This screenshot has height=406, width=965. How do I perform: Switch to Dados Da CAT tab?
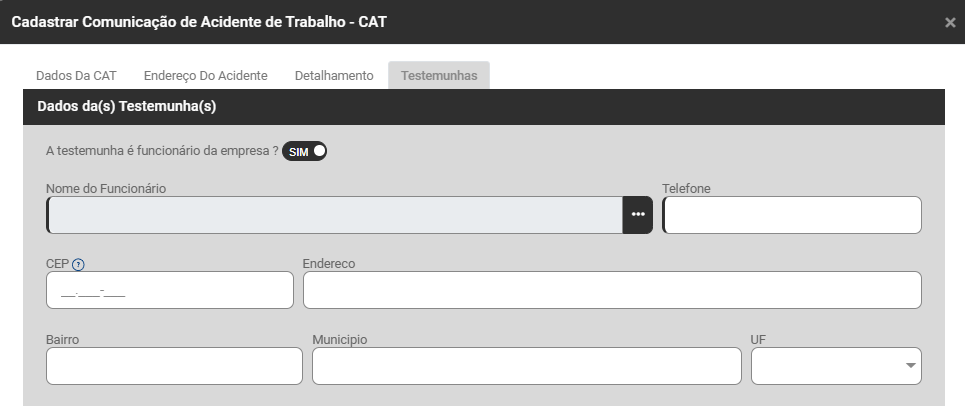[x=76, y=75]
